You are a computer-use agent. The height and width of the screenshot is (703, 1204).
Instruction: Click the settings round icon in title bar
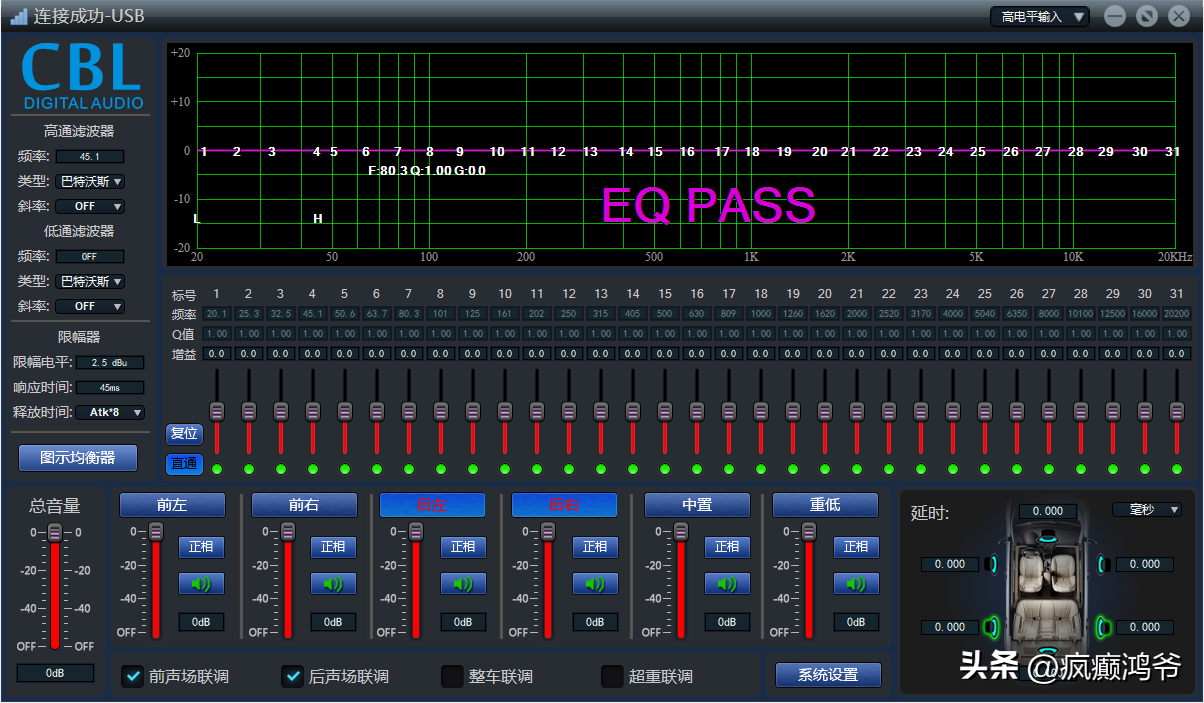pyautogui.click(x=1147, y=16)
